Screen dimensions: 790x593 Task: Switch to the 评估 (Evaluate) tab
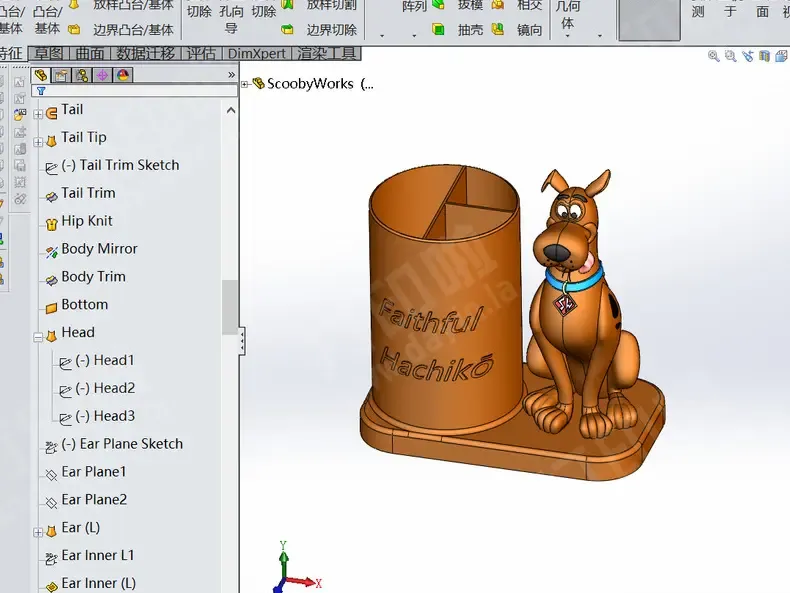click(201, 53)
